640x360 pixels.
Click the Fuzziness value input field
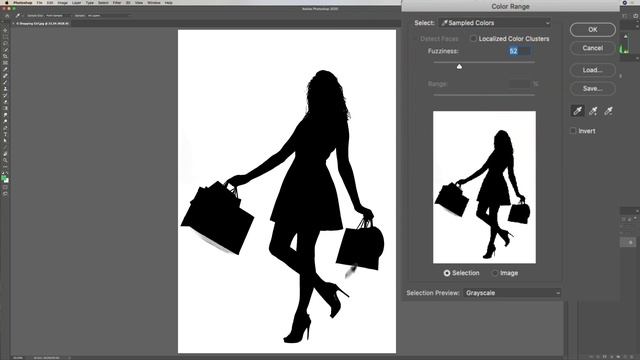point(520,51)
